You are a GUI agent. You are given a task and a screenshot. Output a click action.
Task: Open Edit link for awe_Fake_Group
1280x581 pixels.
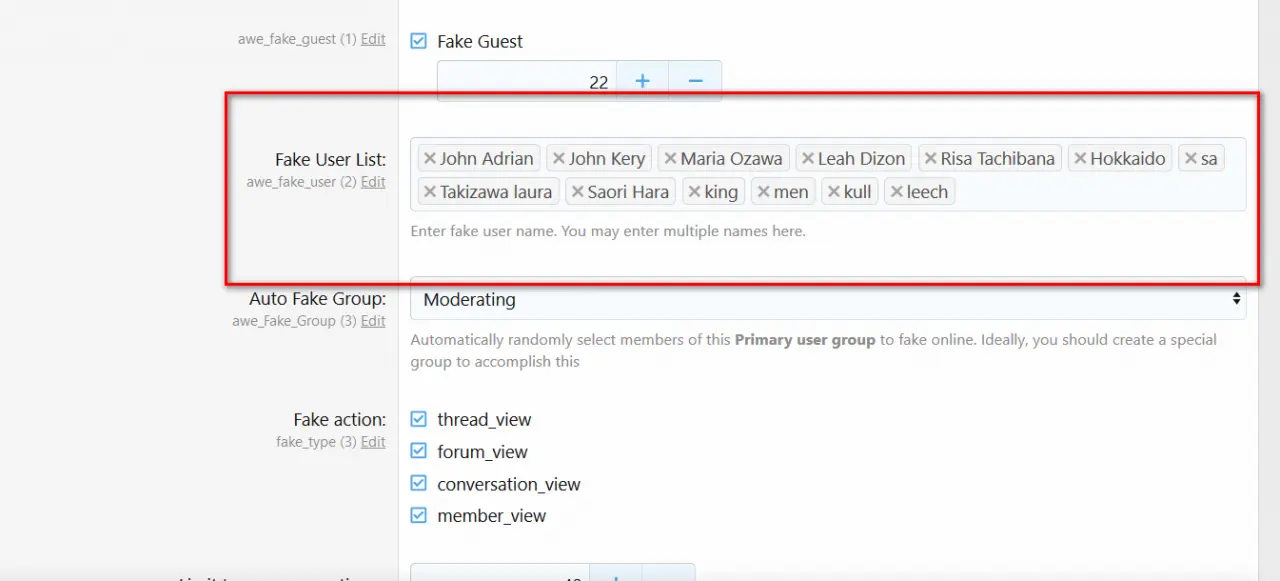point(373,321)
